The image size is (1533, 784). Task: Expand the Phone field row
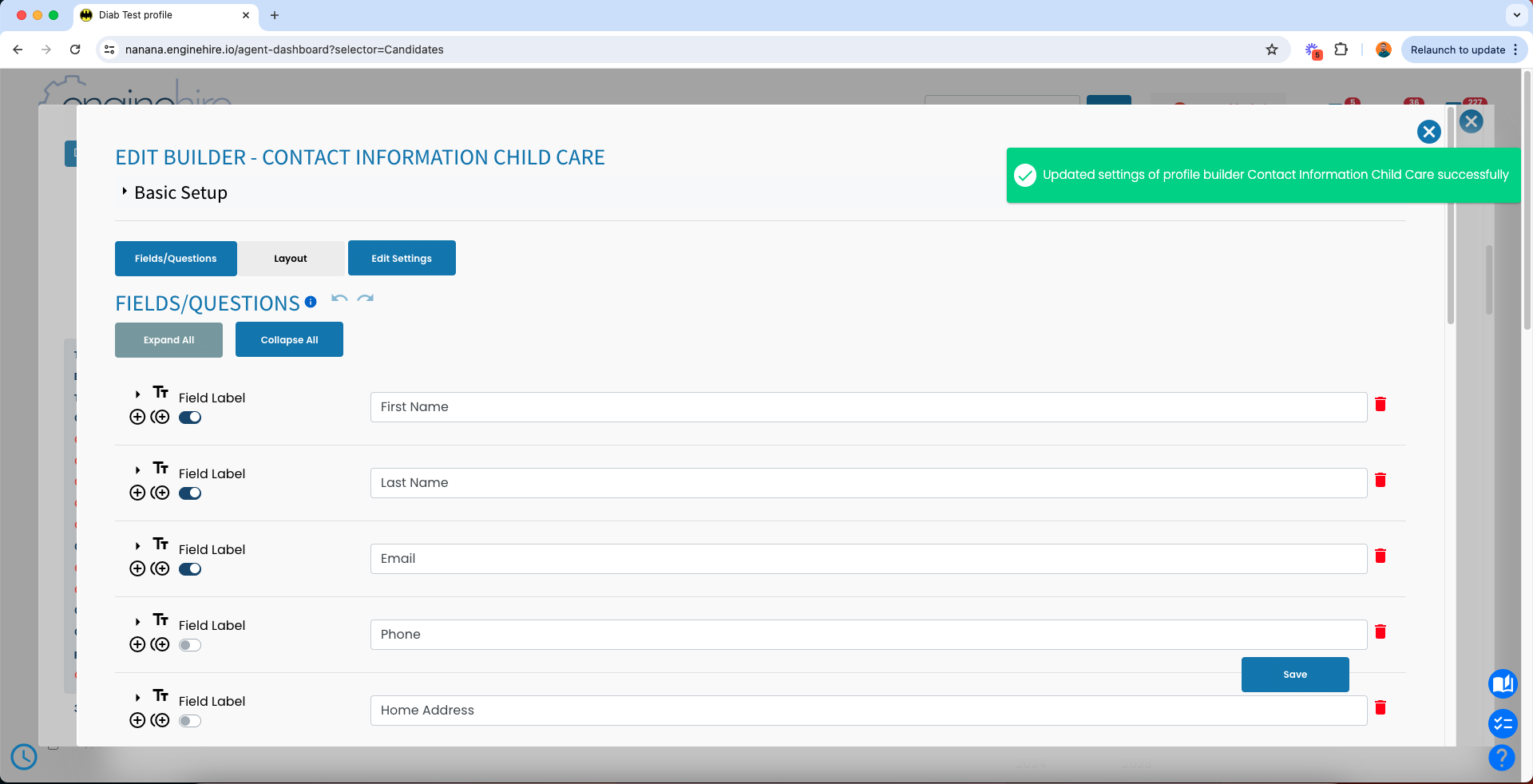point(137,622)
